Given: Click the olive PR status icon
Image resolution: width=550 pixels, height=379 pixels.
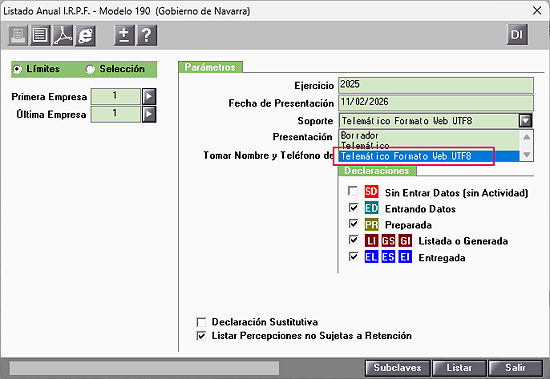Looking at the screenshot, I should (x=371, y=225).
